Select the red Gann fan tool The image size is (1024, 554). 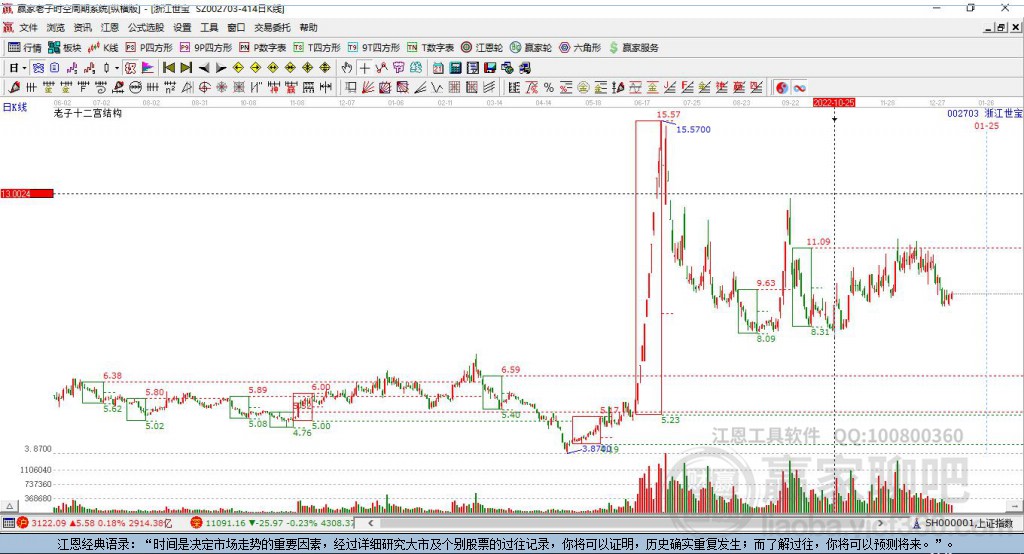[x=368, y=88]
